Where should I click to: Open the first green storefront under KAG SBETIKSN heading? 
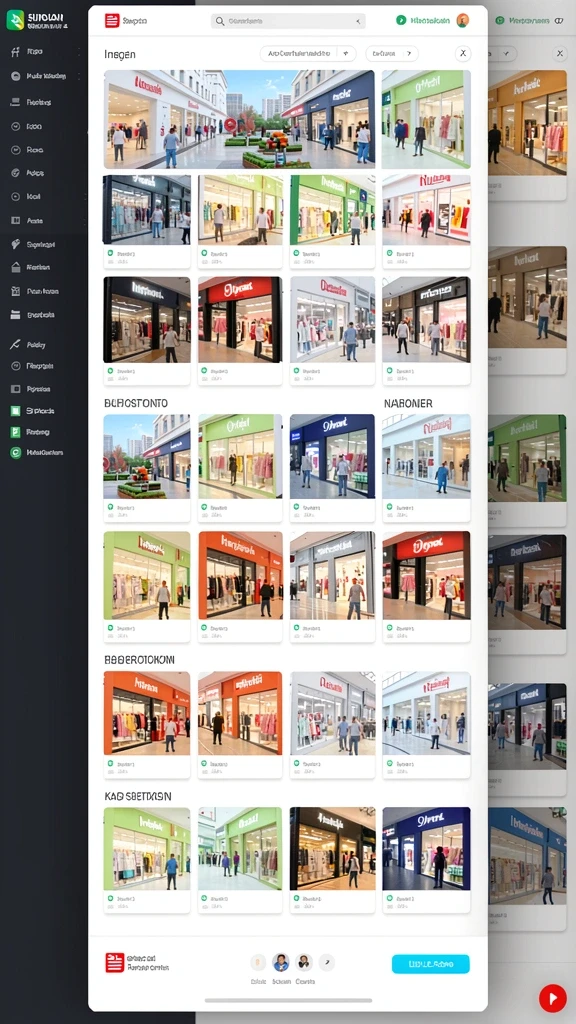point(147,848)
